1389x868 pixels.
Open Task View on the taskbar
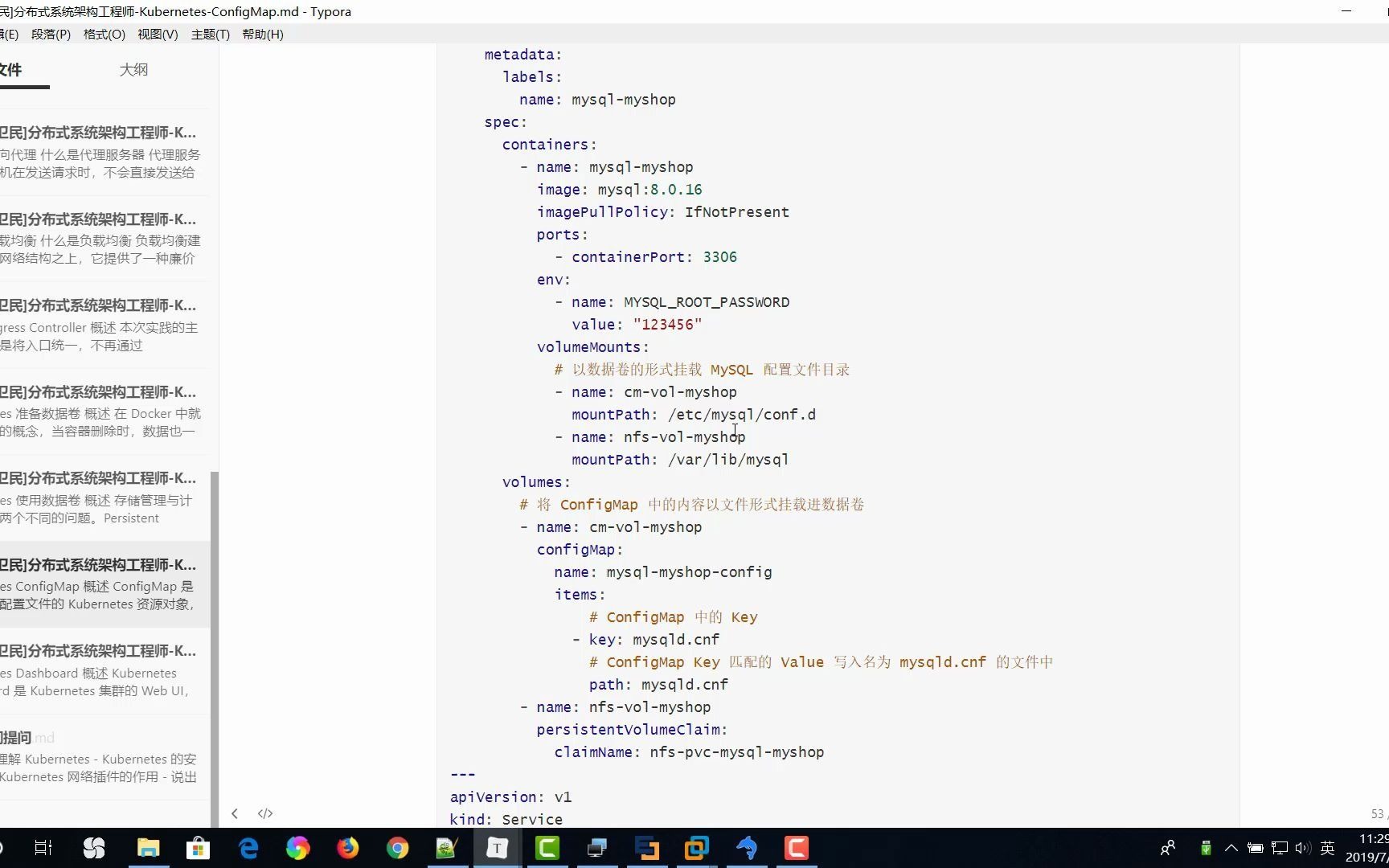43,848
